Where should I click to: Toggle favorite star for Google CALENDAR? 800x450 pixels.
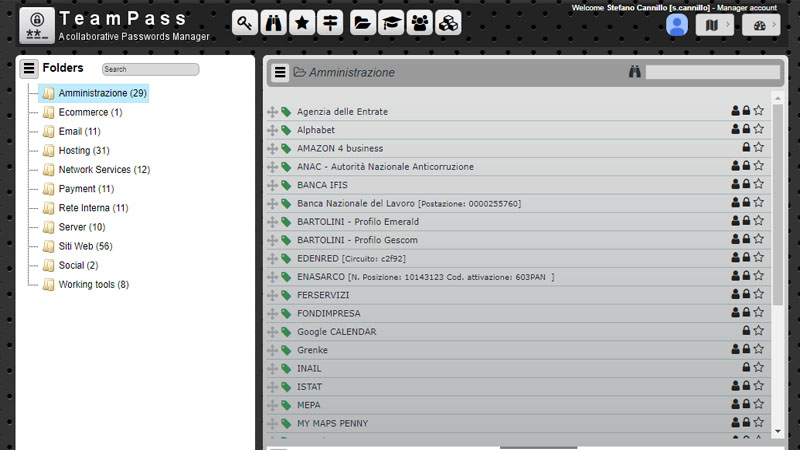point(758,331)
